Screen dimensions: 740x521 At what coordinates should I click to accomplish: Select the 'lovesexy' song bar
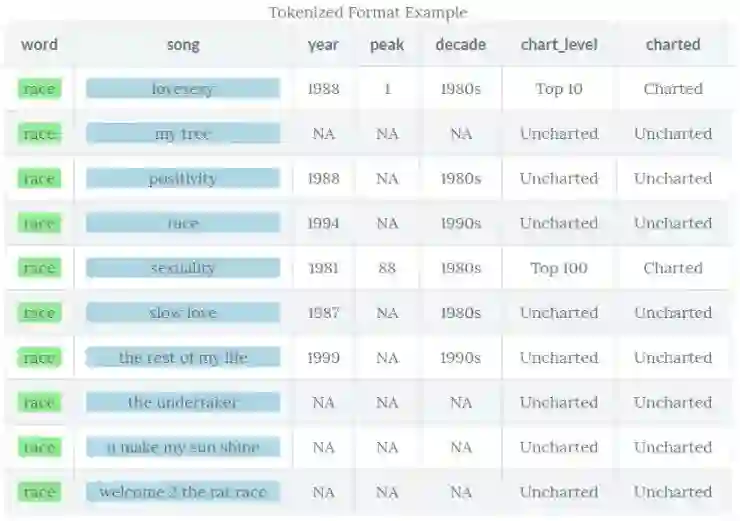pyautogui.click(x=183, y=89)
